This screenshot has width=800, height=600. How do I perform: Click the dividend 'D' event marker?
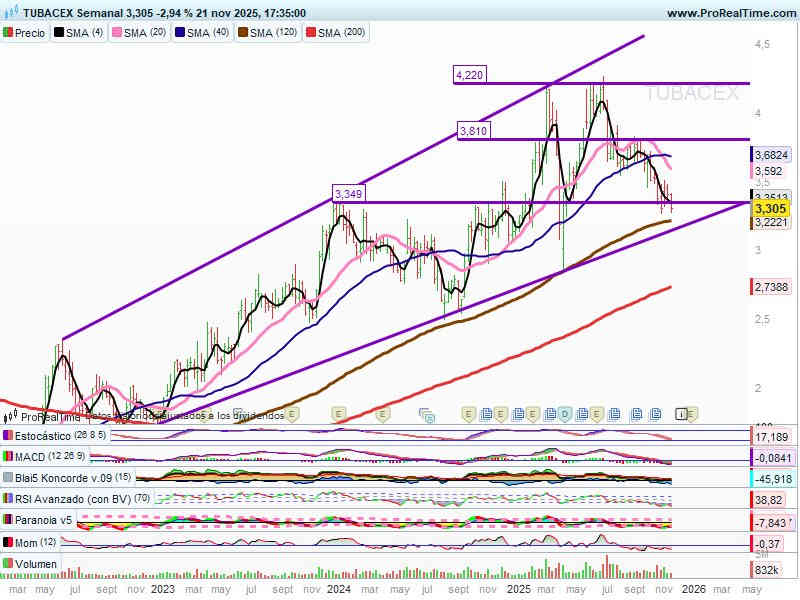[x=565, y=413]
